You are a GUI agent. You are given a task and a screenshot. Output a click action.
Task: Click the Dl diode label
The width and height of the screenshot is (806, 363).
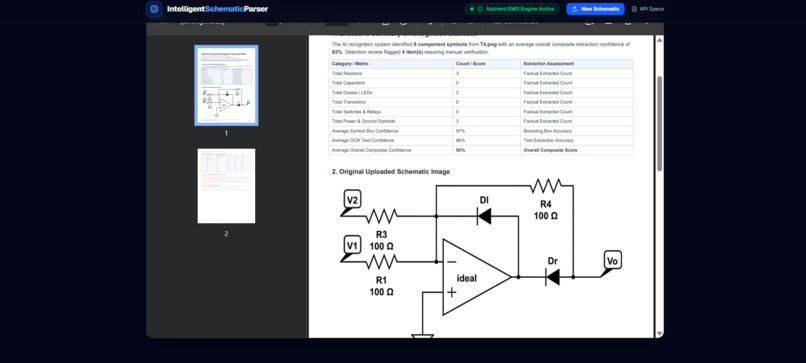pyautogui.click(x=484, y=200)
